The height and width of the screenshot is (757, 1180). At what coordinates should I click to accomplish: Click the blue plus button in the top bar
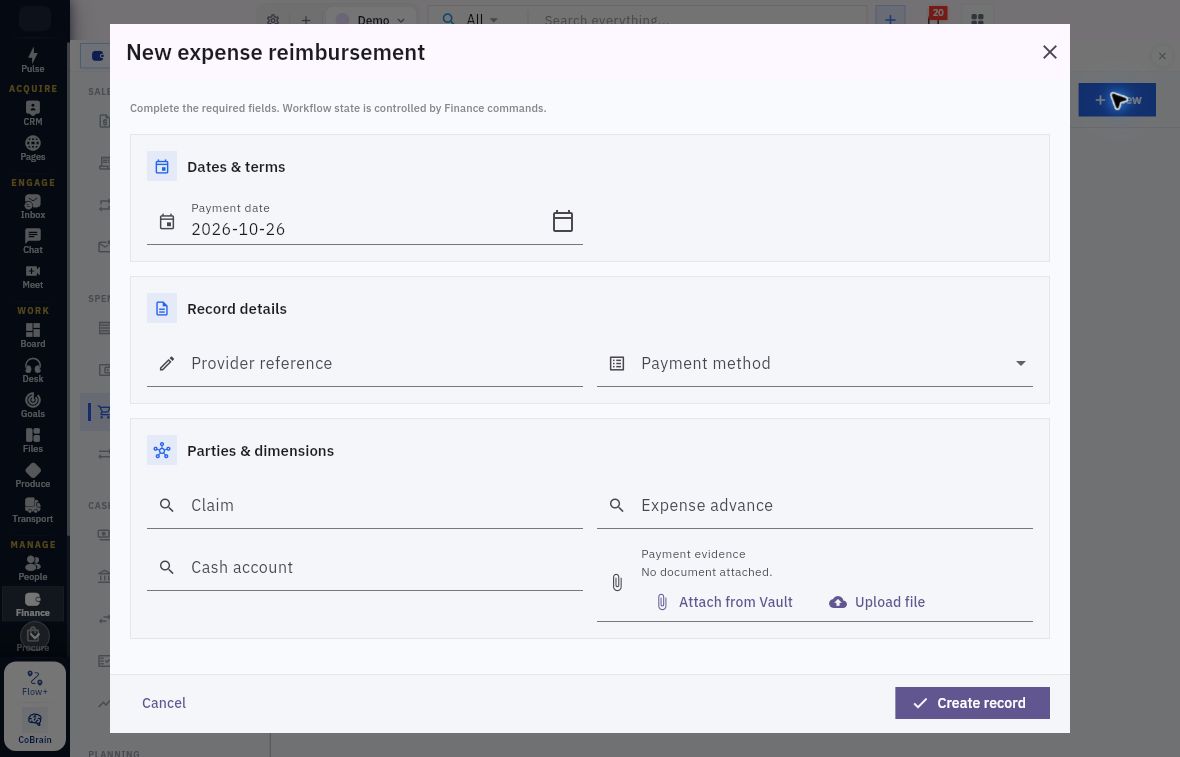pyautogui.click(x=890, y=19)
